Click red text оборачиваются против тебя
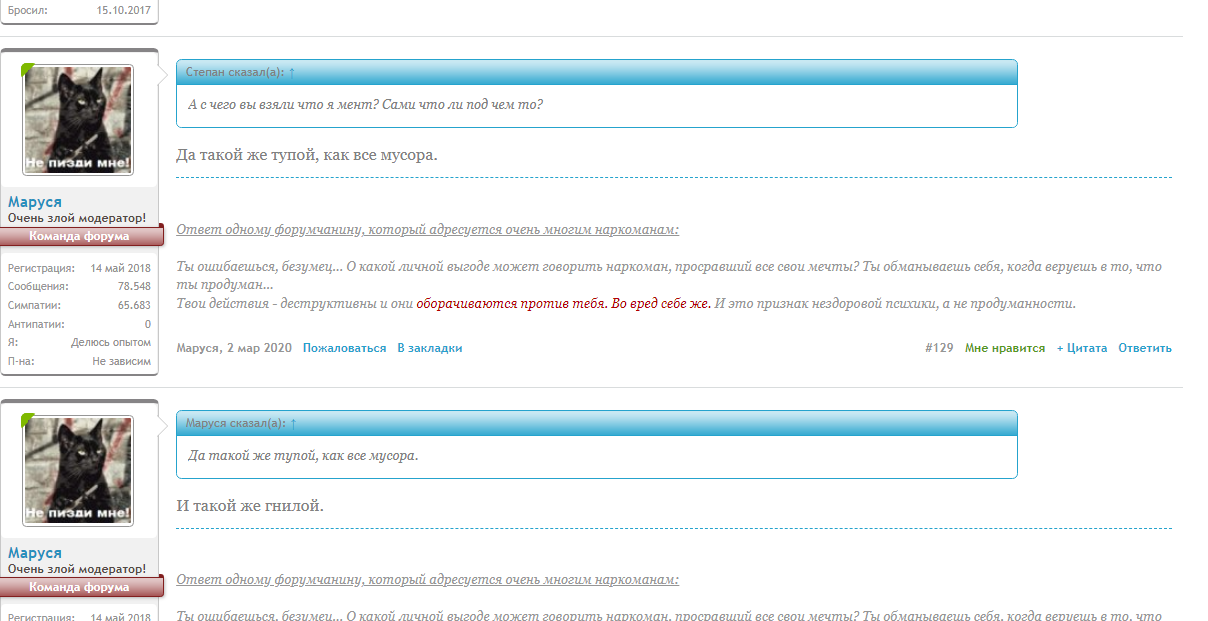 point(510,302)
